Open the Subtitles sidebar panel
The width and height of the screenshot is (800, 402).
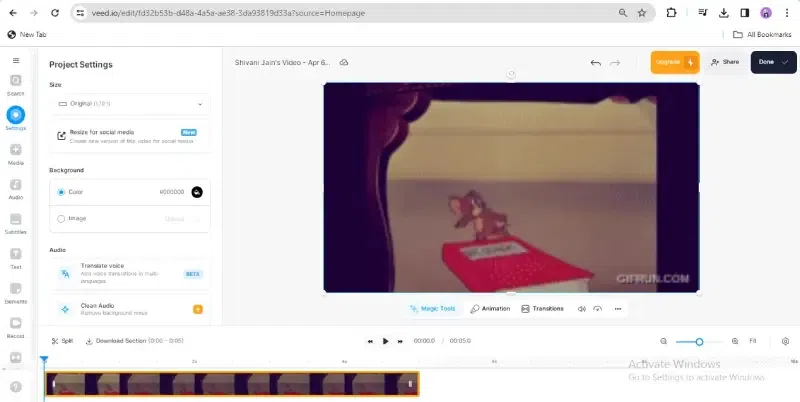click(x=16, y=224)
